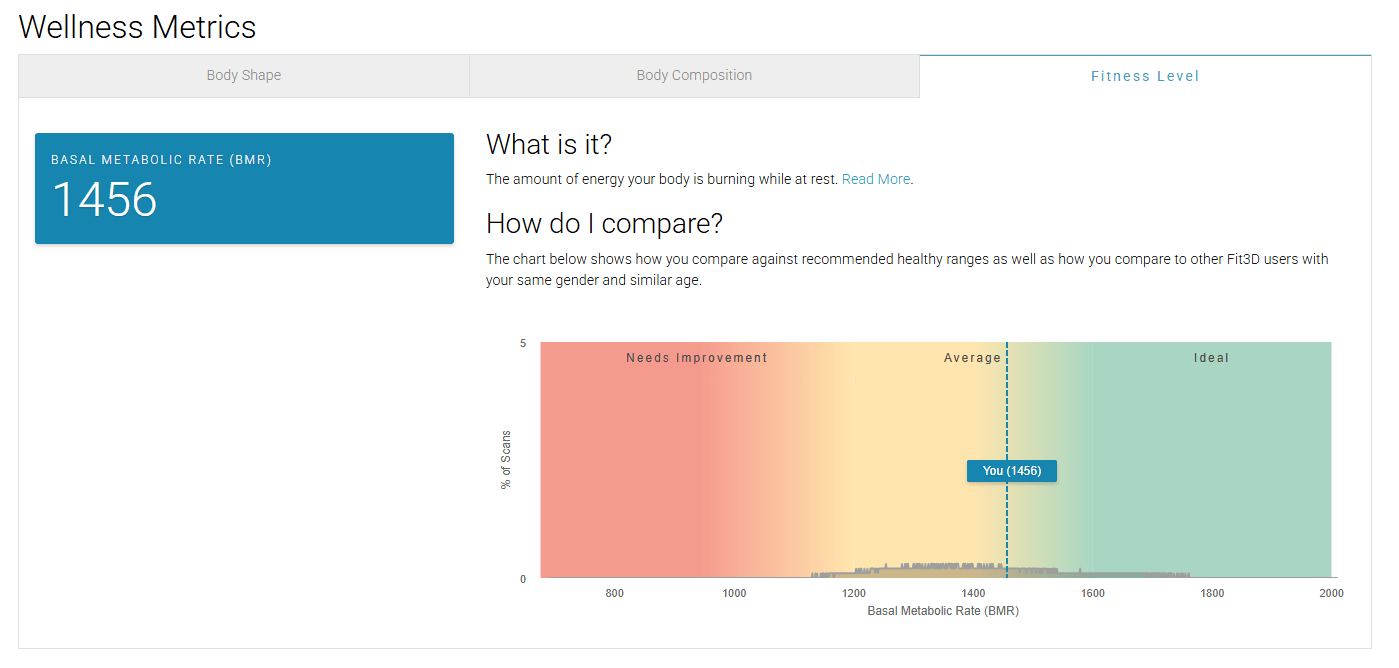Click the Ideal green zone

tap(1211, 460)
